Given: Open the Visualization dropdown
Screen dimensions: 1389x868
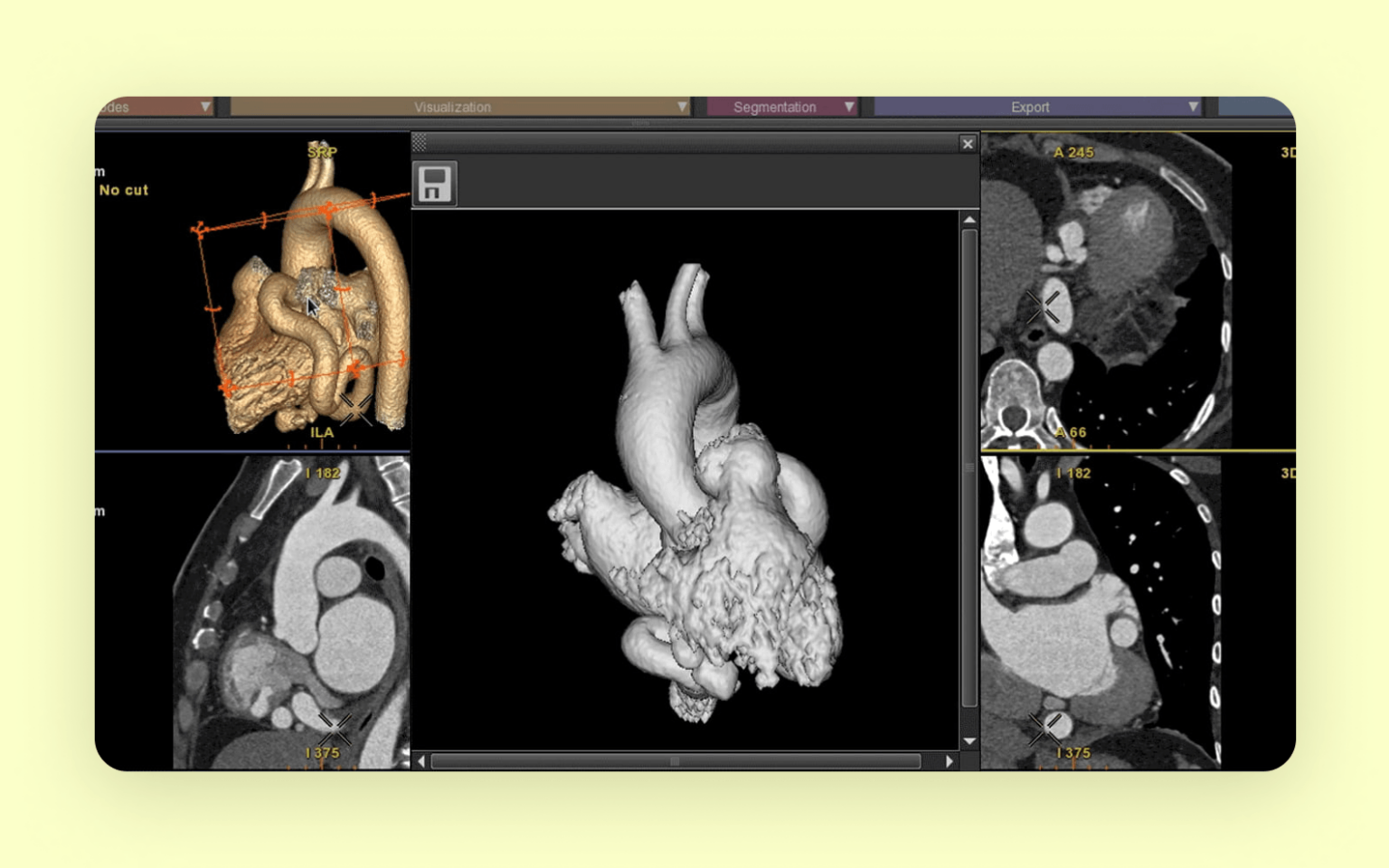Looking at the screenshot, I should (x=452, y=107).
